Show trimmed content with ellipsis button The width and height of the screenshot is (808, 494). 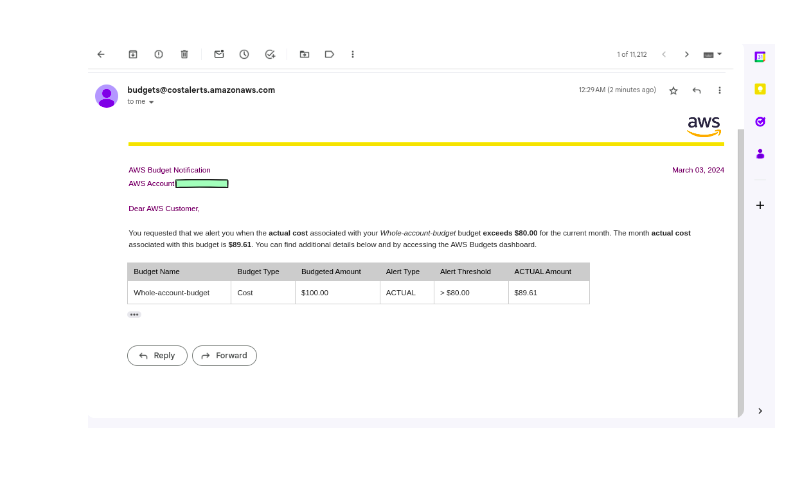click(x=134, y=314)
